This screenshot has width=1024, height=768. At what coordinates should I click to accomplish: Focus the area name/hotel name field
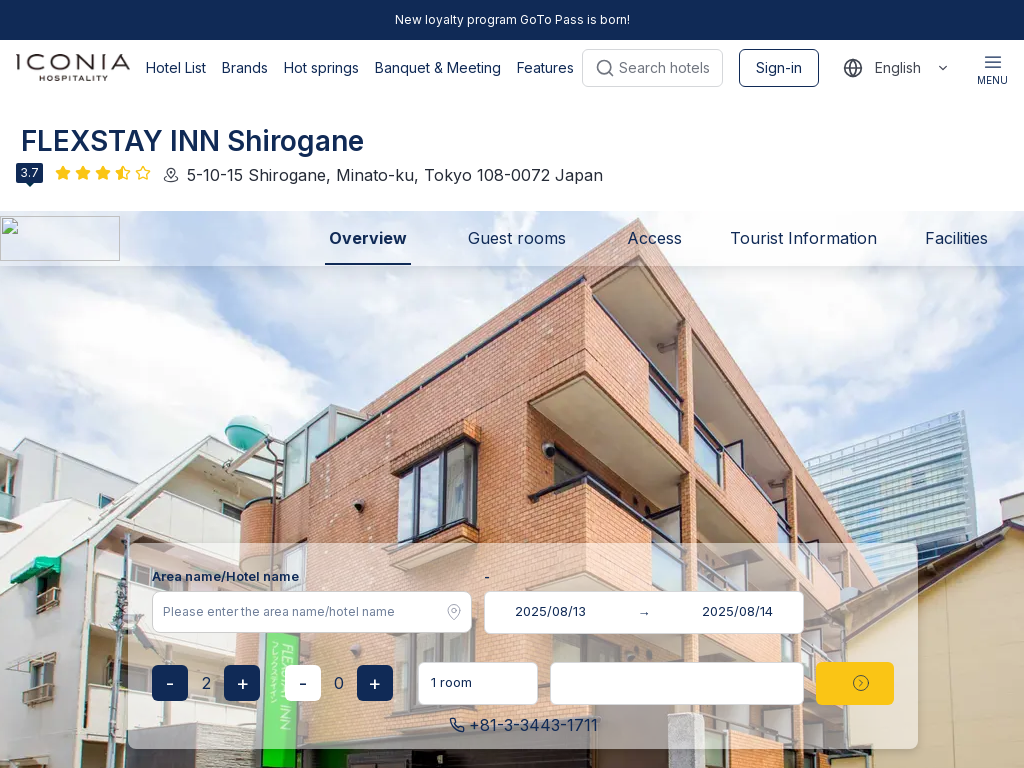pyautogui.click(x=300, y=612)
